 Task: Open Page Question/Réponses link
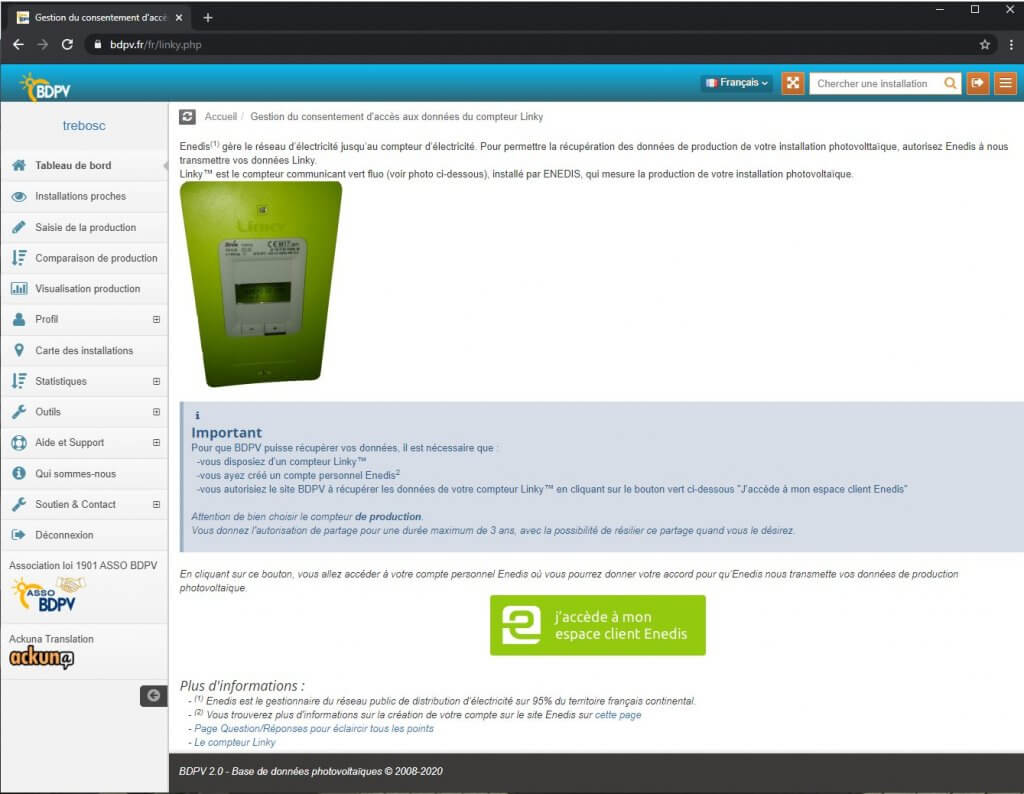[313, 729]
